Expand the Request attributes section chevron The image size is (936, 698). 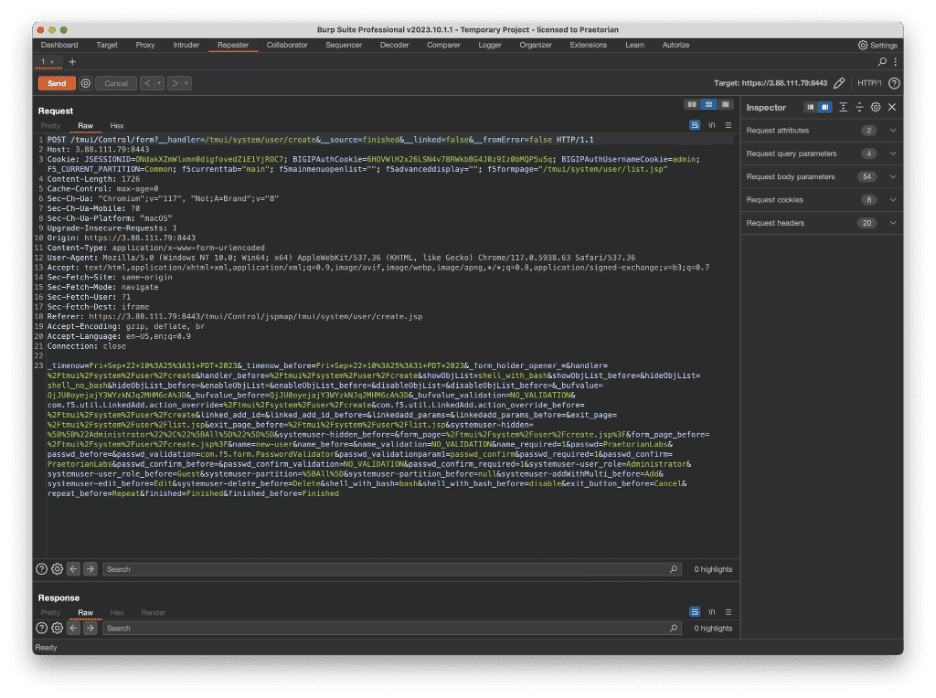coord(893,130)
